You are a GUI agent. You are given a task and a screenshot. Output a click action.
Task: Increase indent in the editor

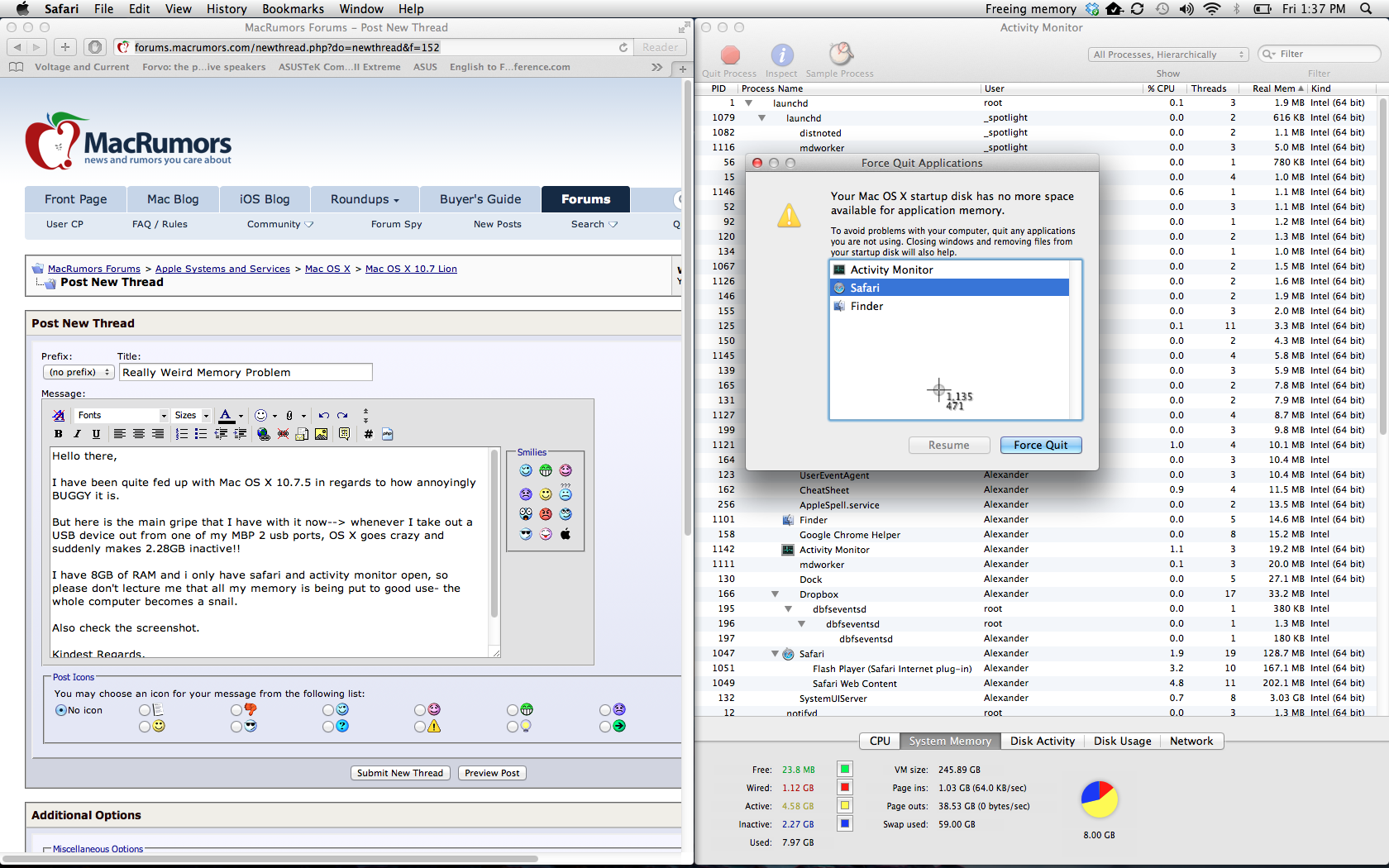240,434
